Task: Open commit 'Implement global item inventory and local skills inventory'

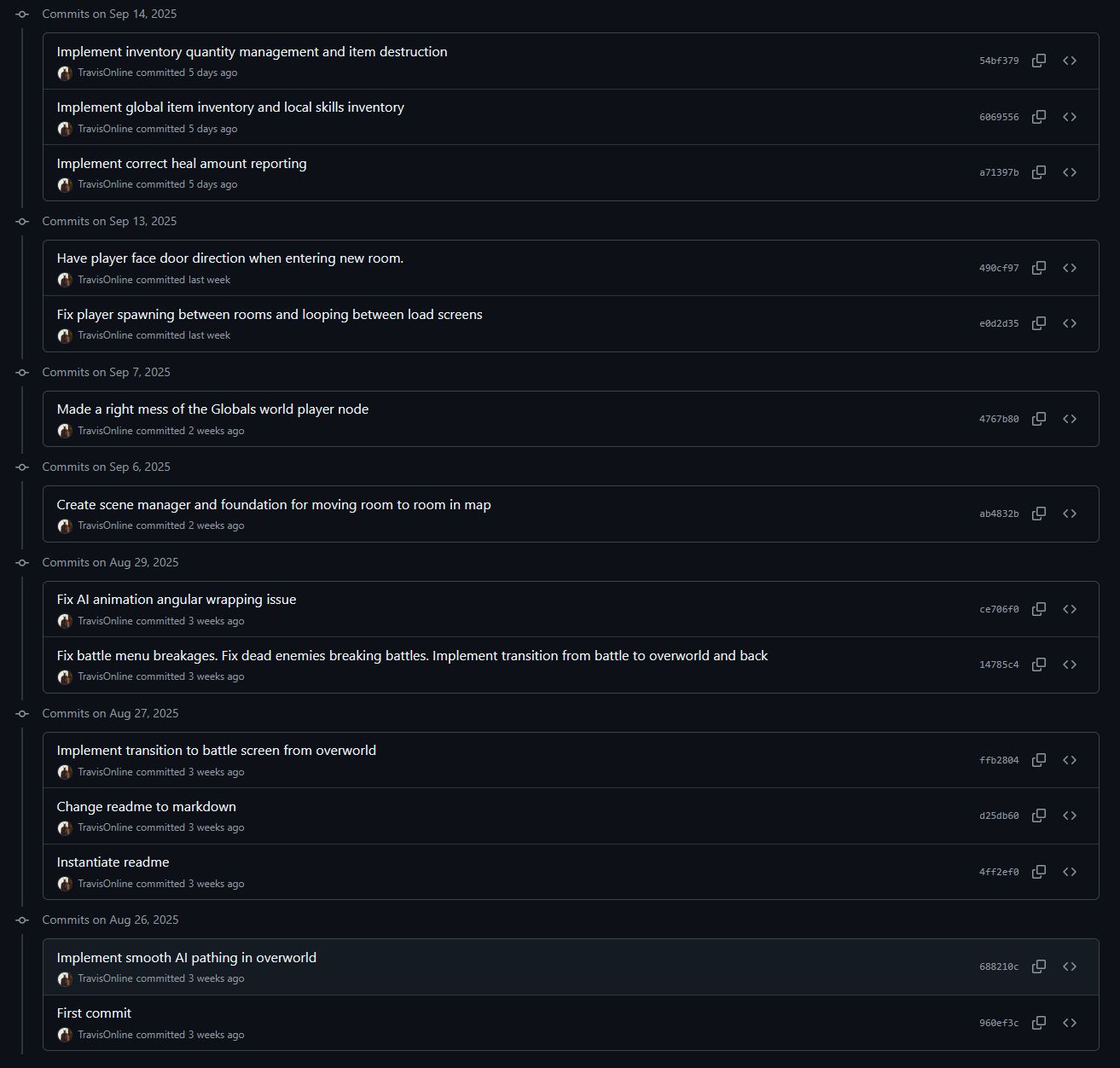Action: point(230,107)
